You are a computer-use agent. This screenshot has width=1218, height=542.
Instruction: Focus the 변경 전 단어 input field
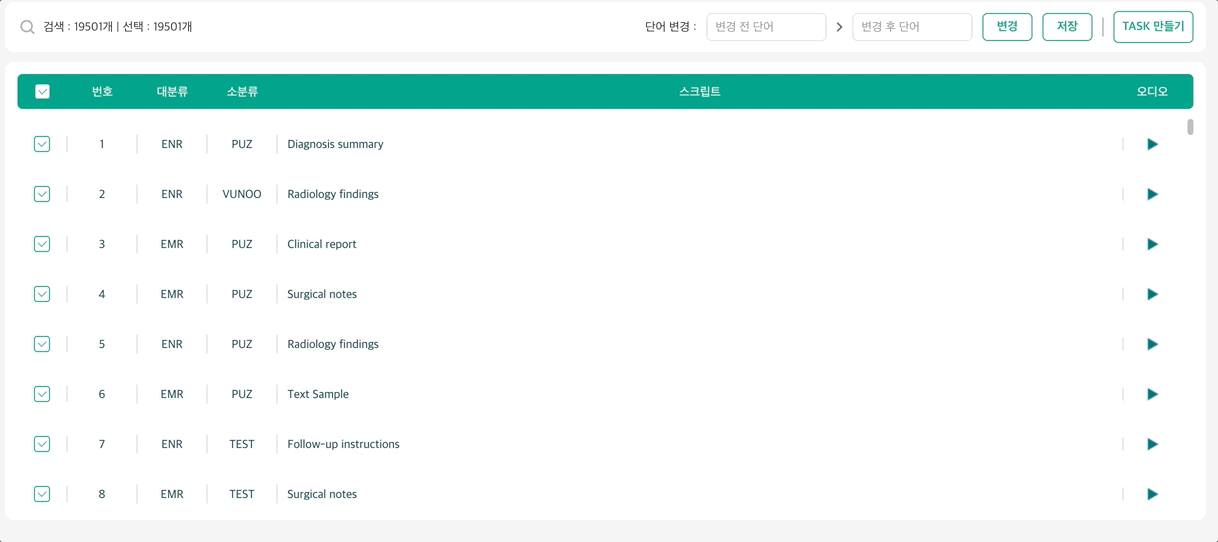click(766, 27)
